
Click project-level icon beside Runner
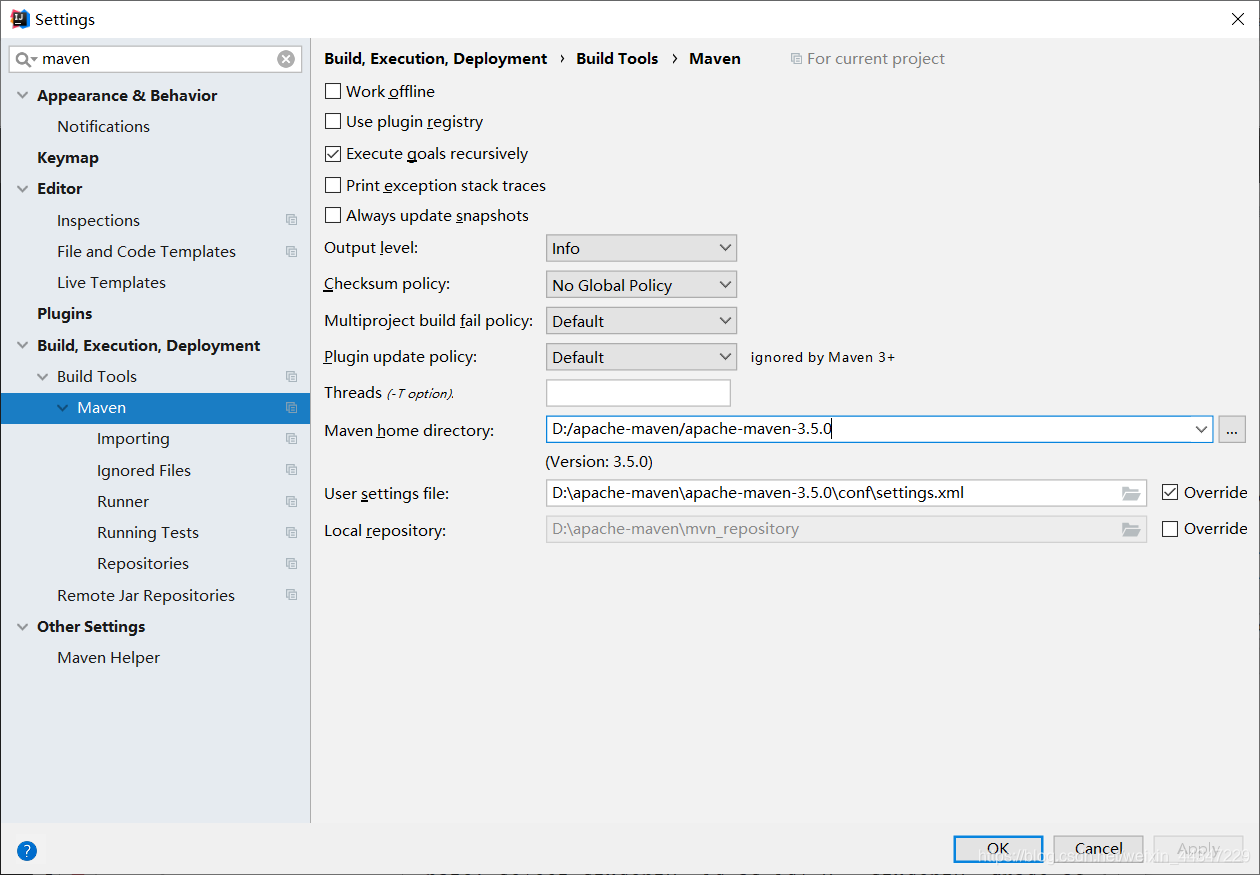pos(292,501)
